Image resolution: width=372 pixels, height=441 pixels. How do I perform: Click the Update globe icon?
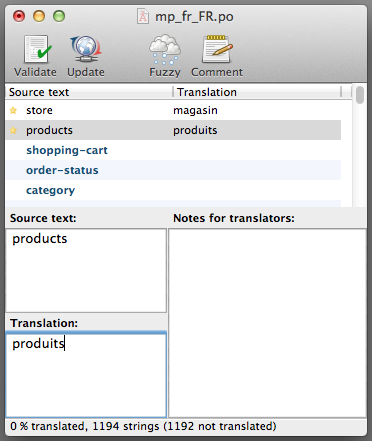[x=86, y=49]
